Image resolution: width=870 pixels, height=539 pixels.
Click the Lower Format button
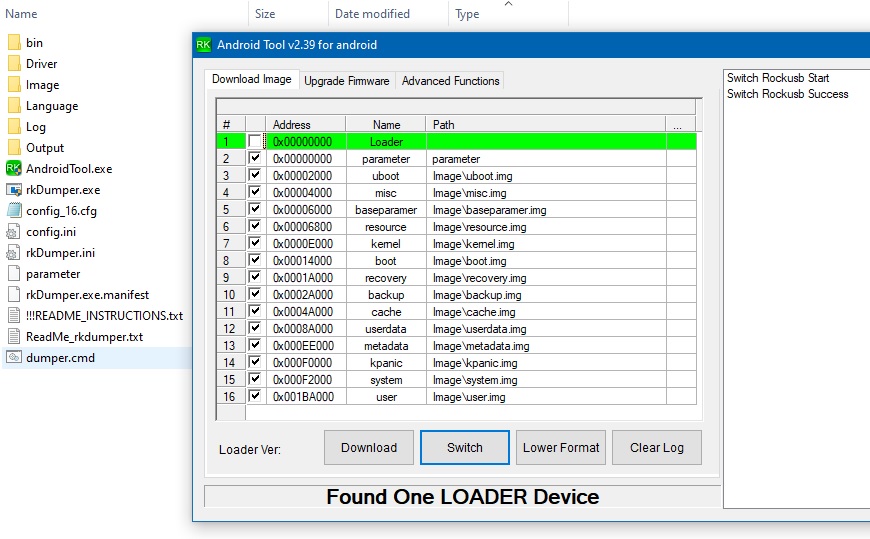[561, 447]
